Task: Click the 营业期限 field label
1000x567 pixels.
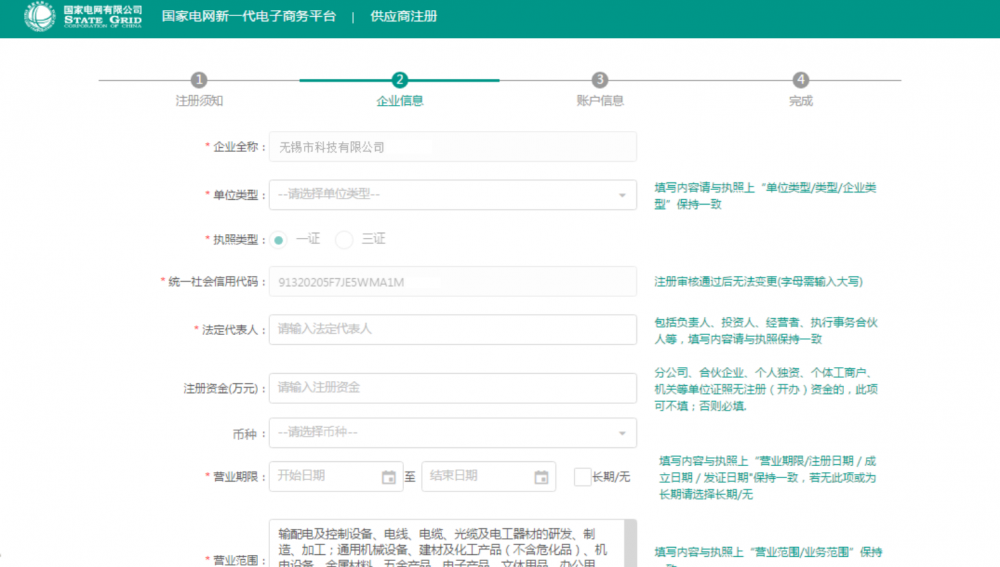Action: 235,476
